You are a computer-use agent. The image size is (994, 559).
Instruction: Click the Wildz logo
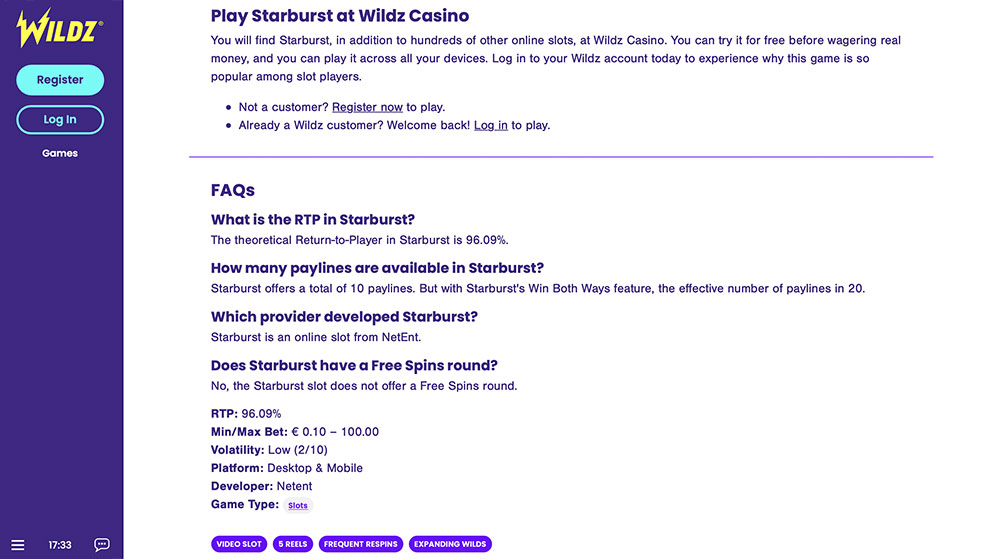pyautogui.click(x=59, y=28)
